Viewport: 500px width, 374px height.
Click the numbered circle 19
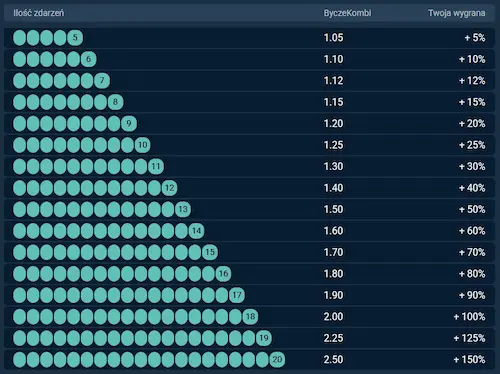(264, 338)
